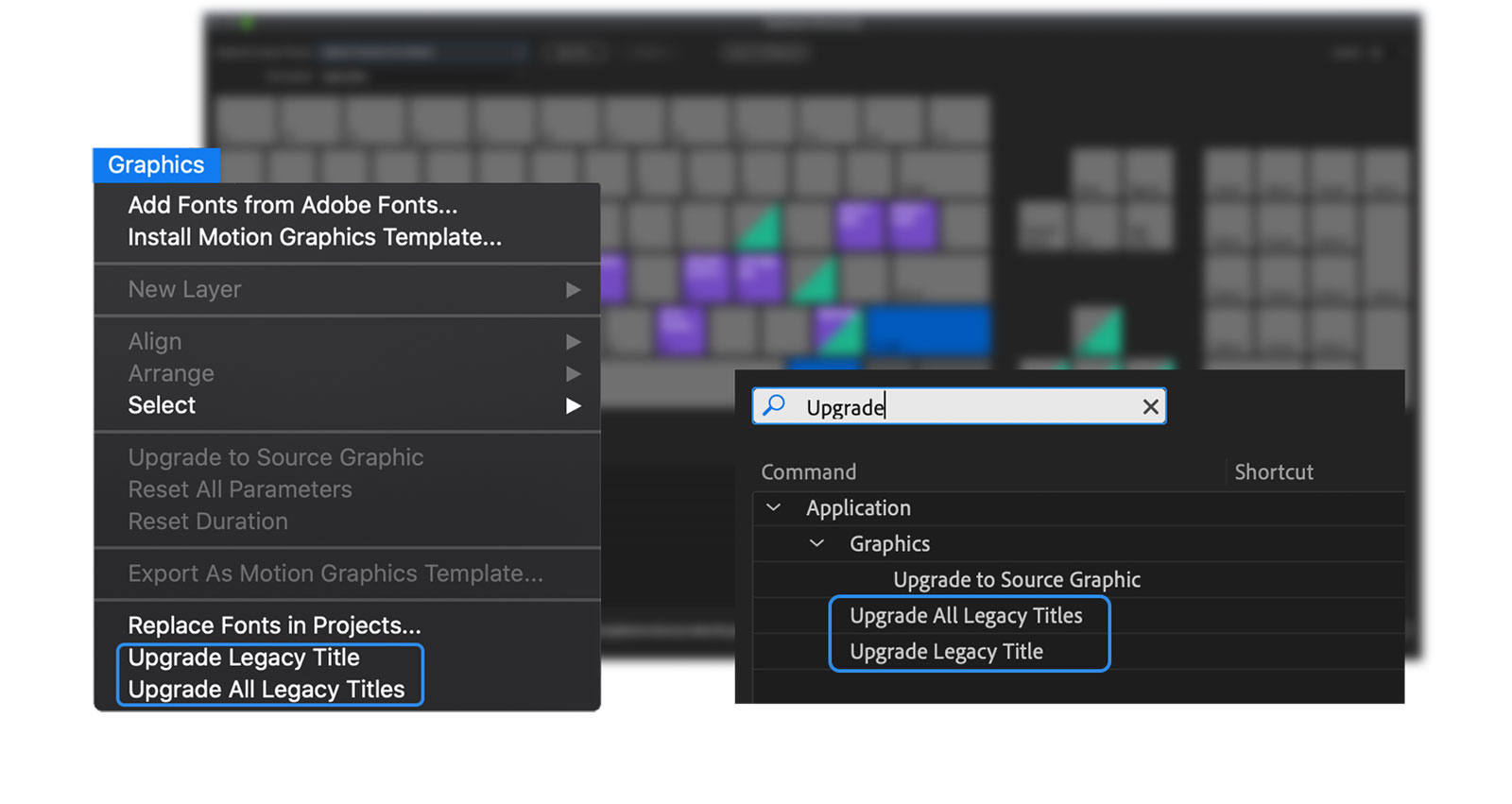Open the Select submenu arrow
The height and width of the screenshot is (804, 1512).
click(573, 406)
